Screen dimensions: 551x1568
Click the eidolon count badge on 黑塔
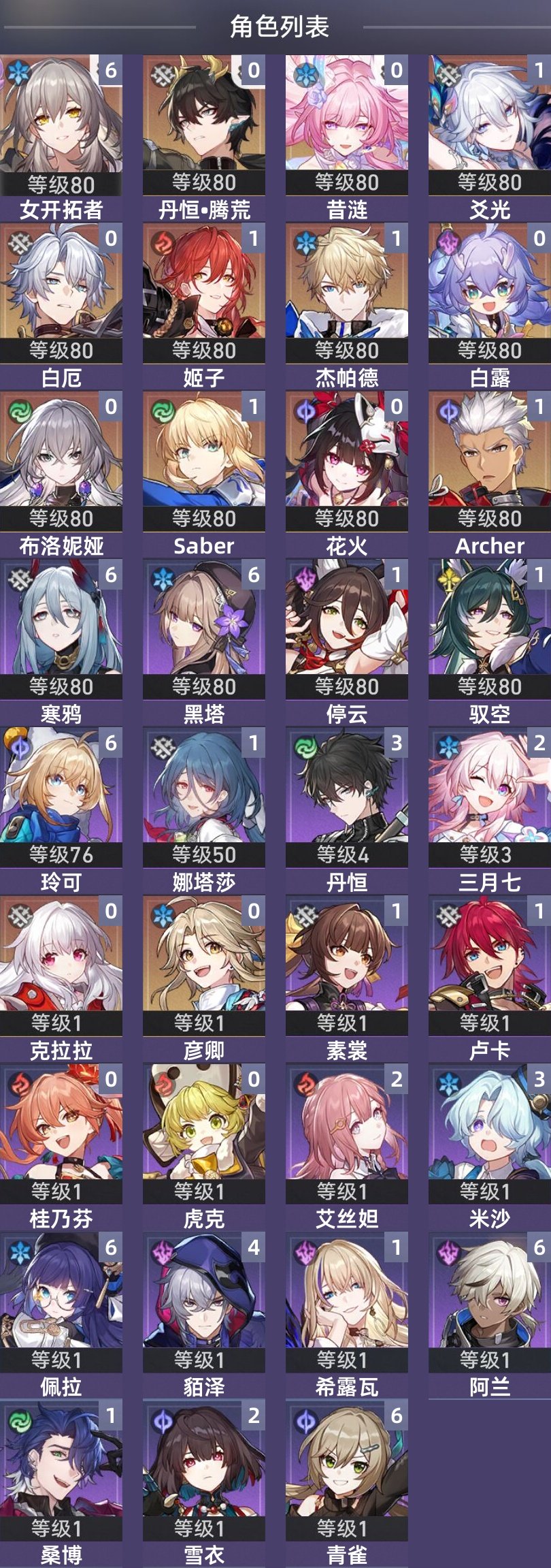[x=253, y=575]
